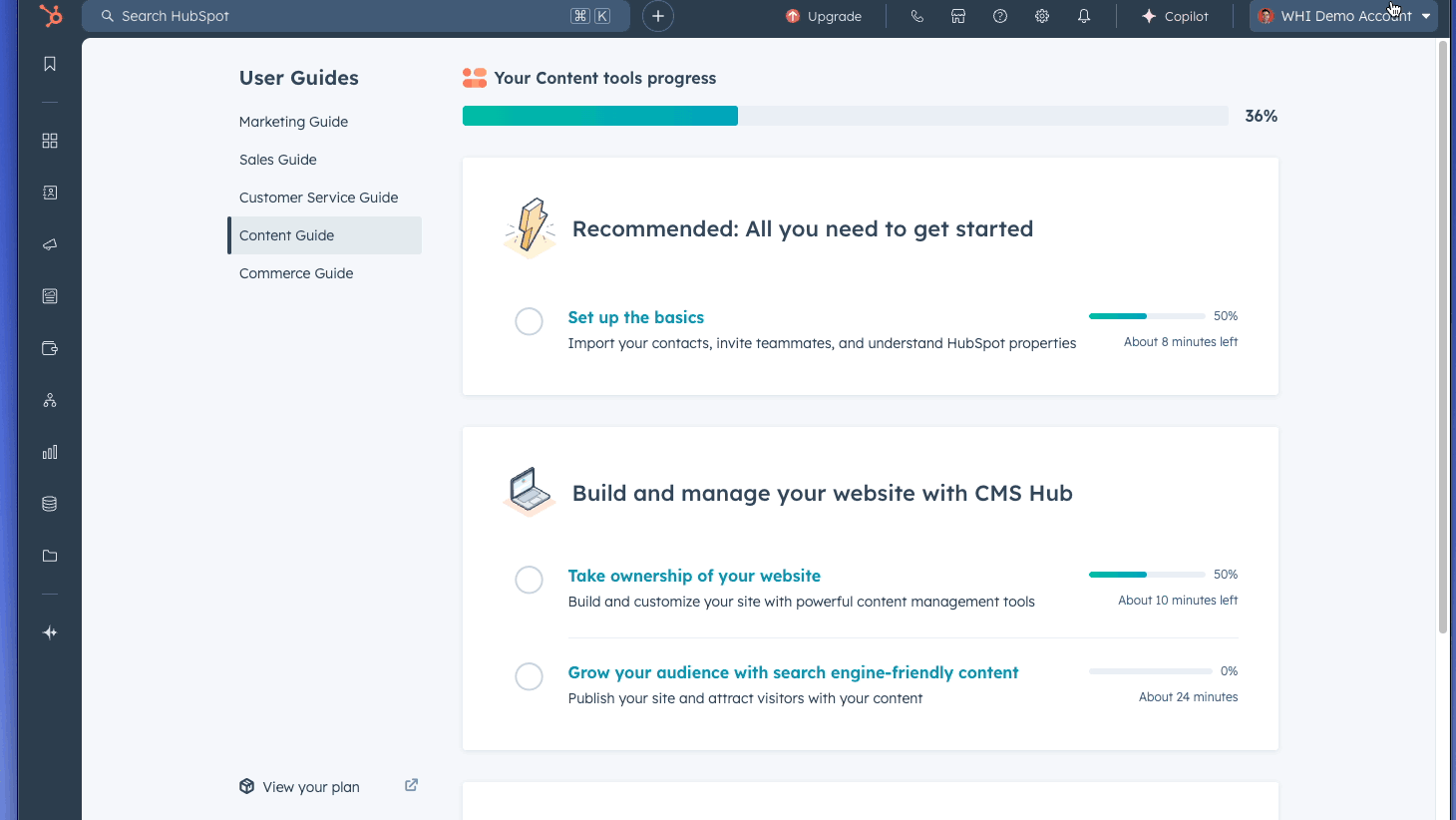Expand the WHI Demo Account dropdown

click(x=1343, y=16)
